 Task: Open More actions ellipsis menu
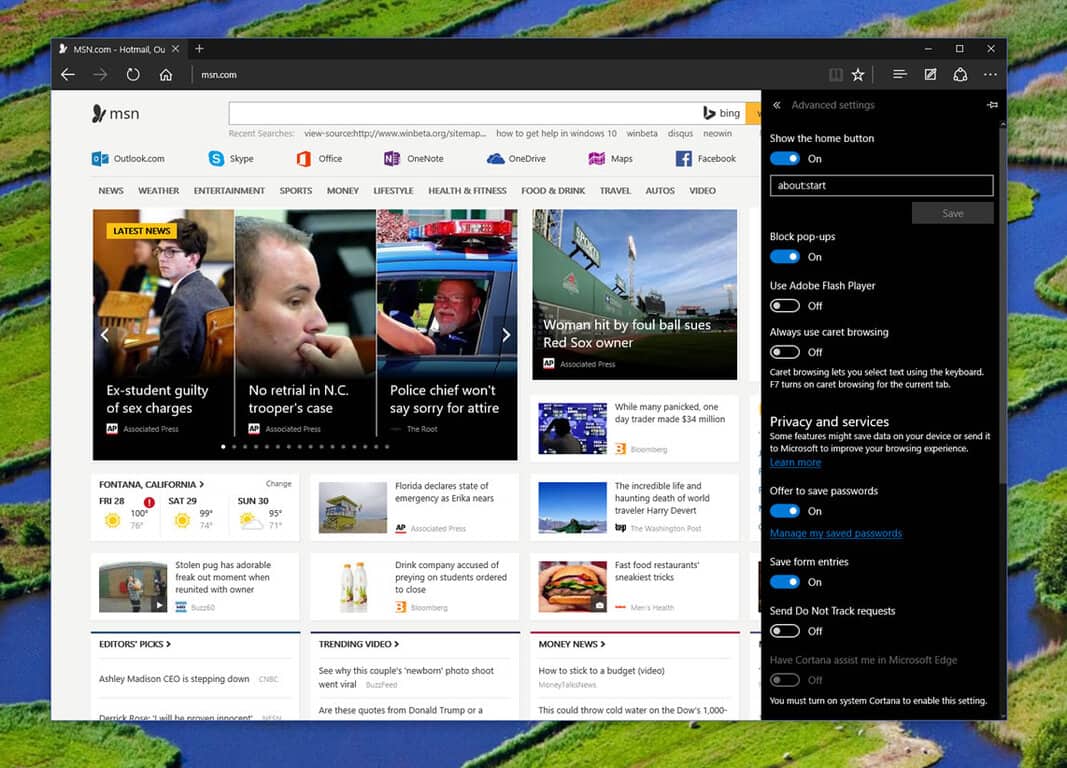click(x=990, y=75)
